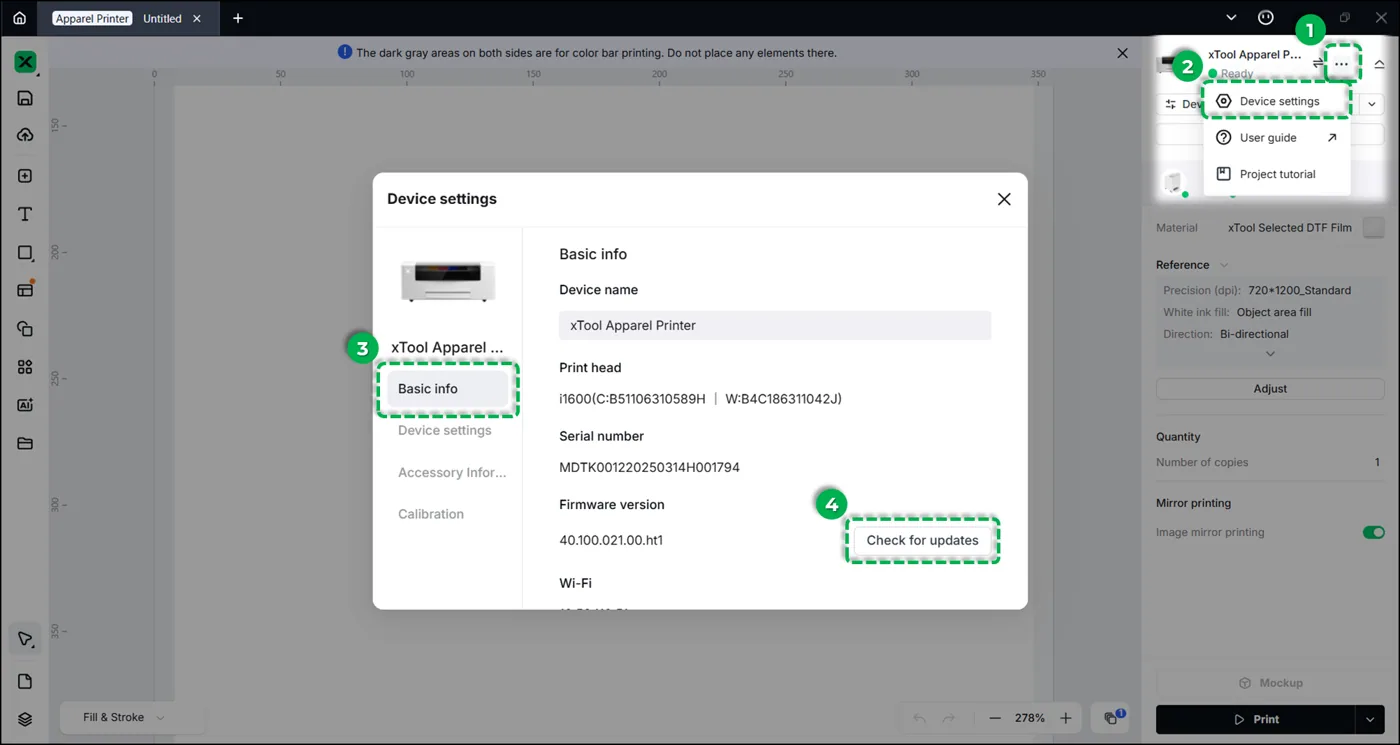Image resolution: width=1400 pixels, height=745 pixels.
Task: Open the AI image tool
Action: [25, 405]
